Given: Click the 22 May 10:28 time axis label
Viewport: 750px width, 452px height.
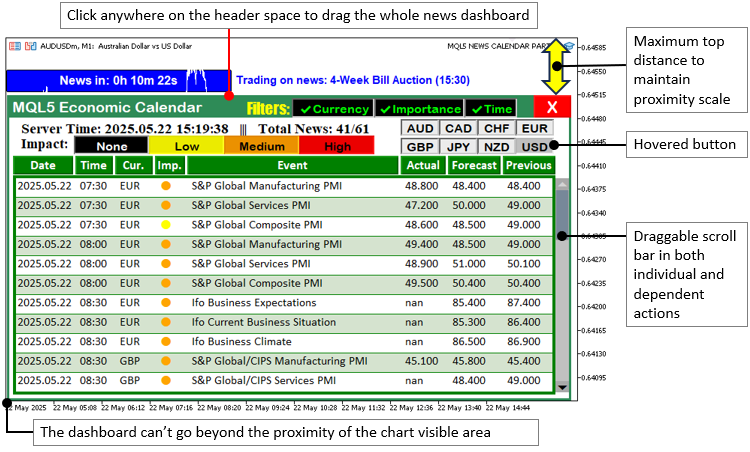Looking at the screenshot, I should (315, 408).
